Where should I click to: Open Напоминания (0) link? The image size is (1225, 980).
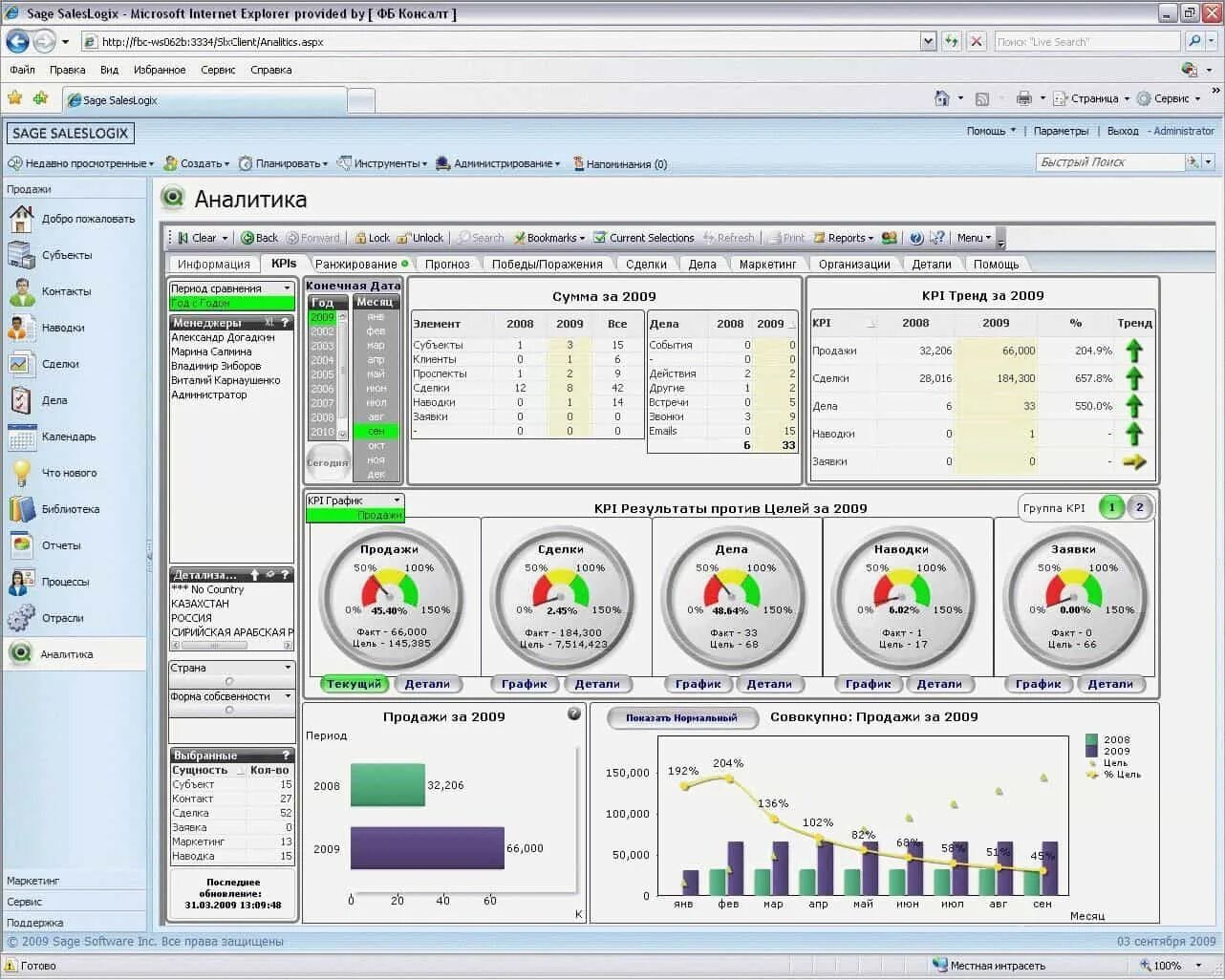(x=619, y=164)
